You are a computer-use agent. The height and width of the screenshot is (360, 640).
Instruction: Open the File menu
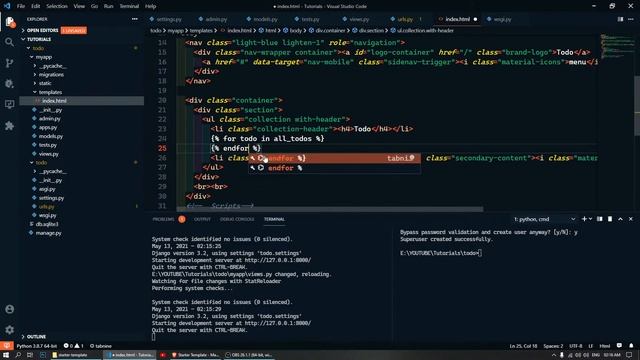point(21,6)
